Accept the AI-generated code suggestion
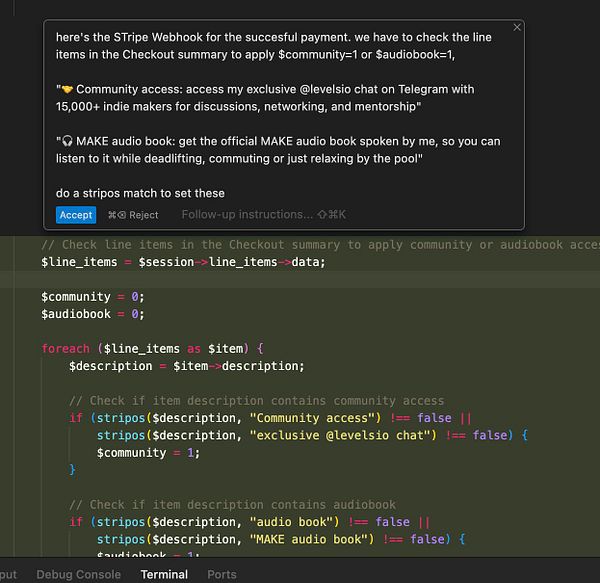 coord(76,215)
